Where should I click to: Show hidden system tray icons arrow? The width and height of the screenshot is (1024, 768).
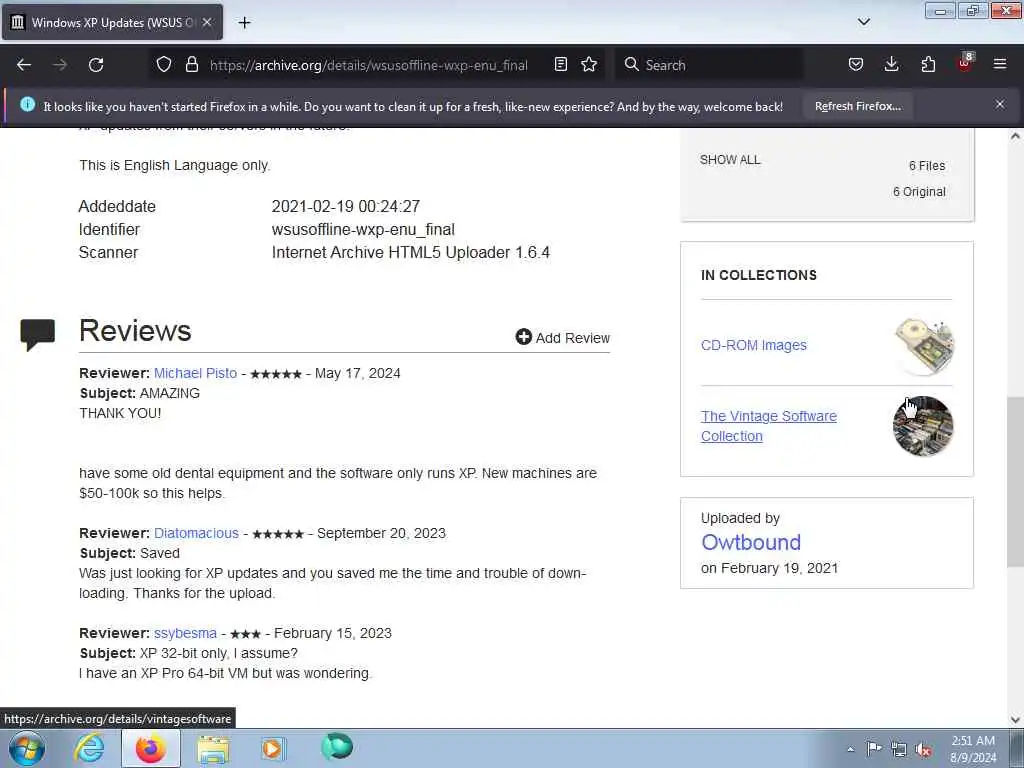point(850,749)
